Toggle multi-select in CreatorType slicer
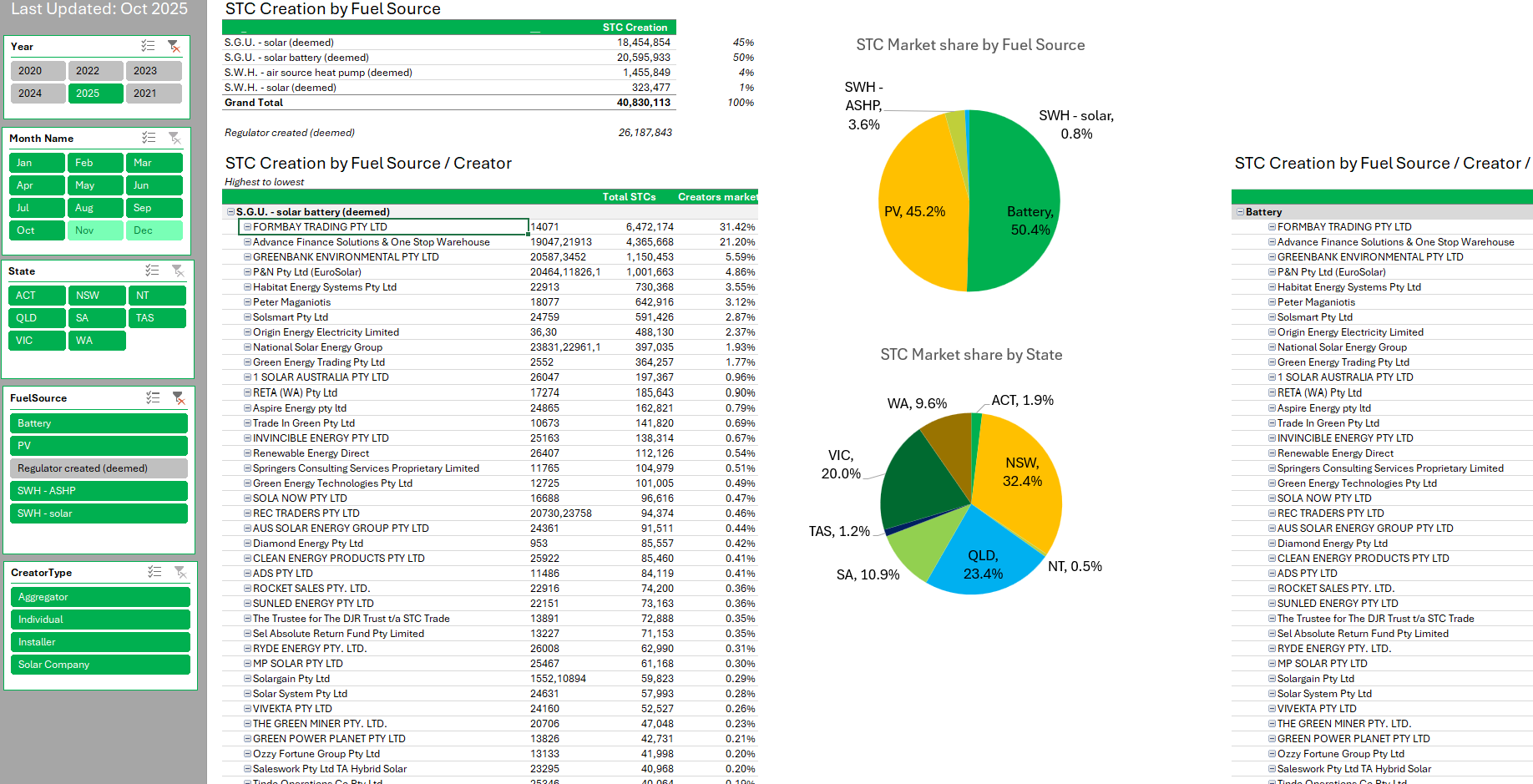This screenshot has height=784, width=1533. (x=154, y=572)
